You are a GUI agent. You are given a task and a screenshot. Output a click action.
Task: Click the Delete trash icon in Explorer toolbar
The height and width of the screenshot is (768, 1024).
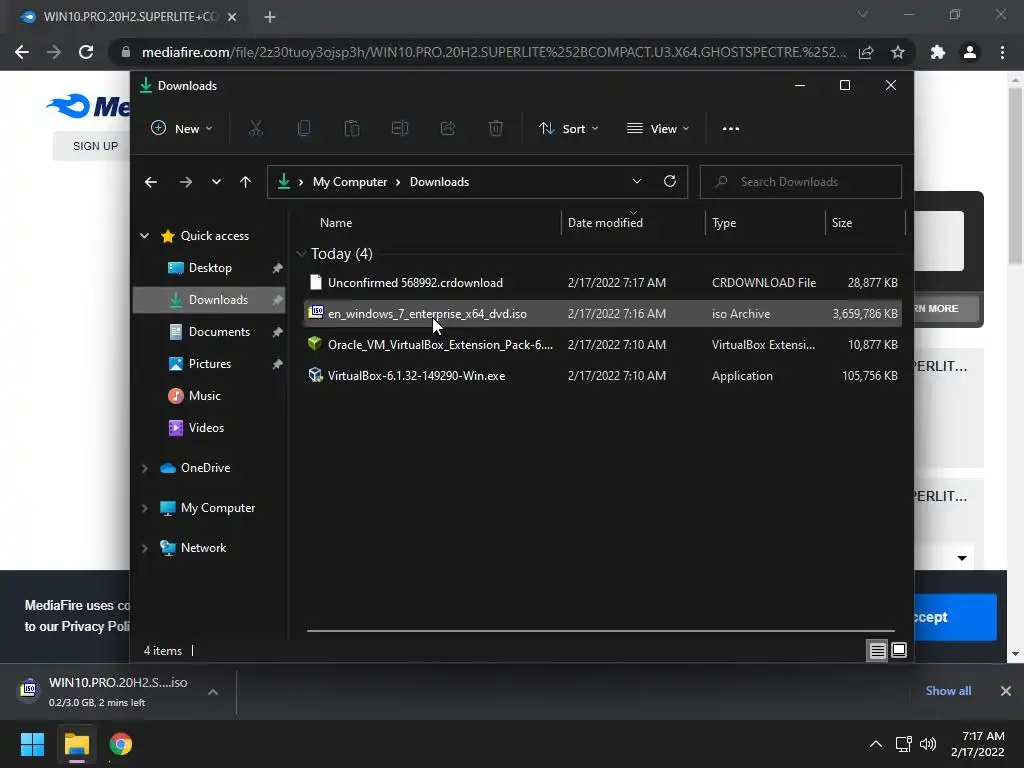496,129
